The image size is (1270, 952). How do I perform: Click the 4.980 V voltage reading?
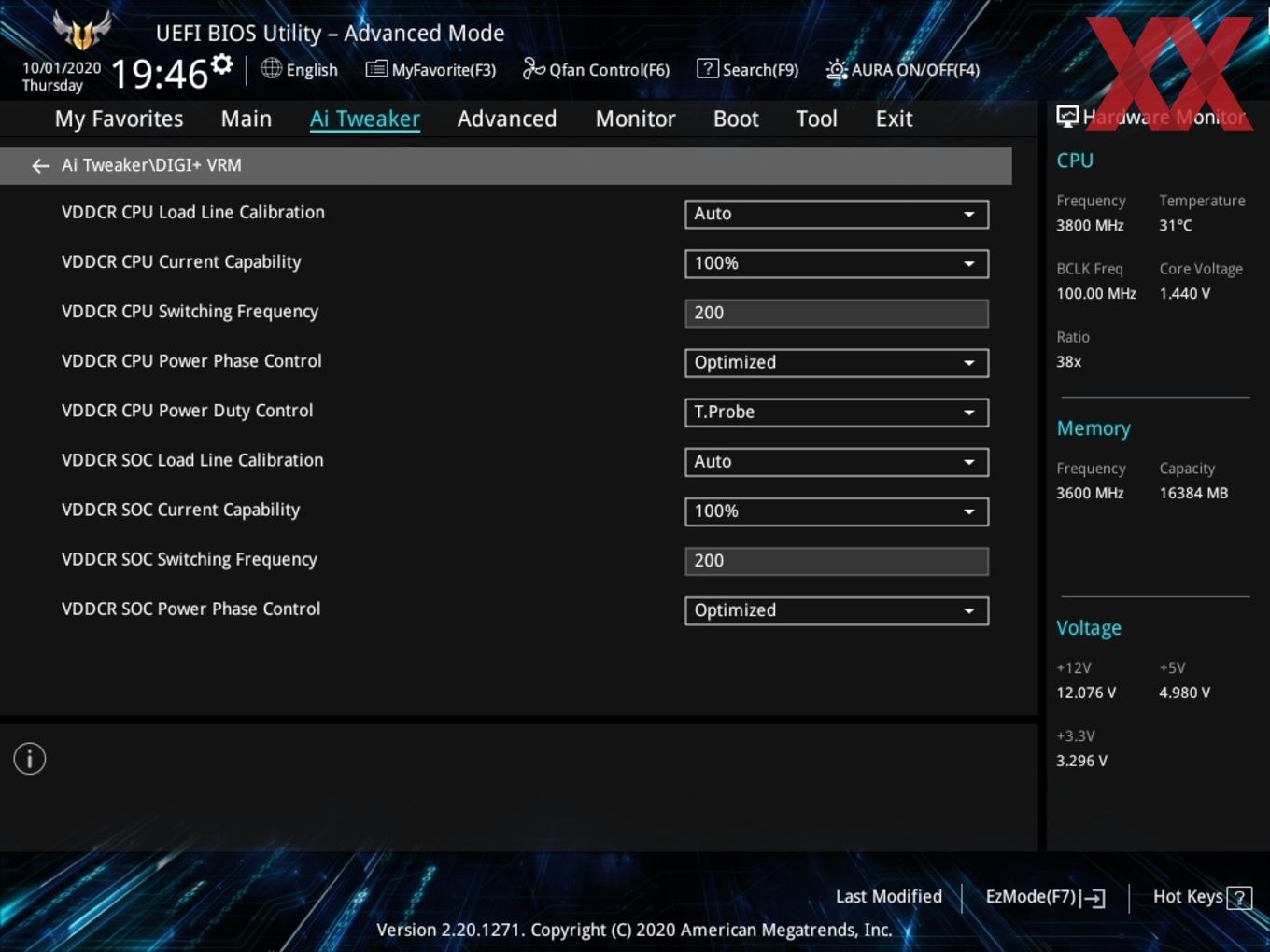[1184, 693]
